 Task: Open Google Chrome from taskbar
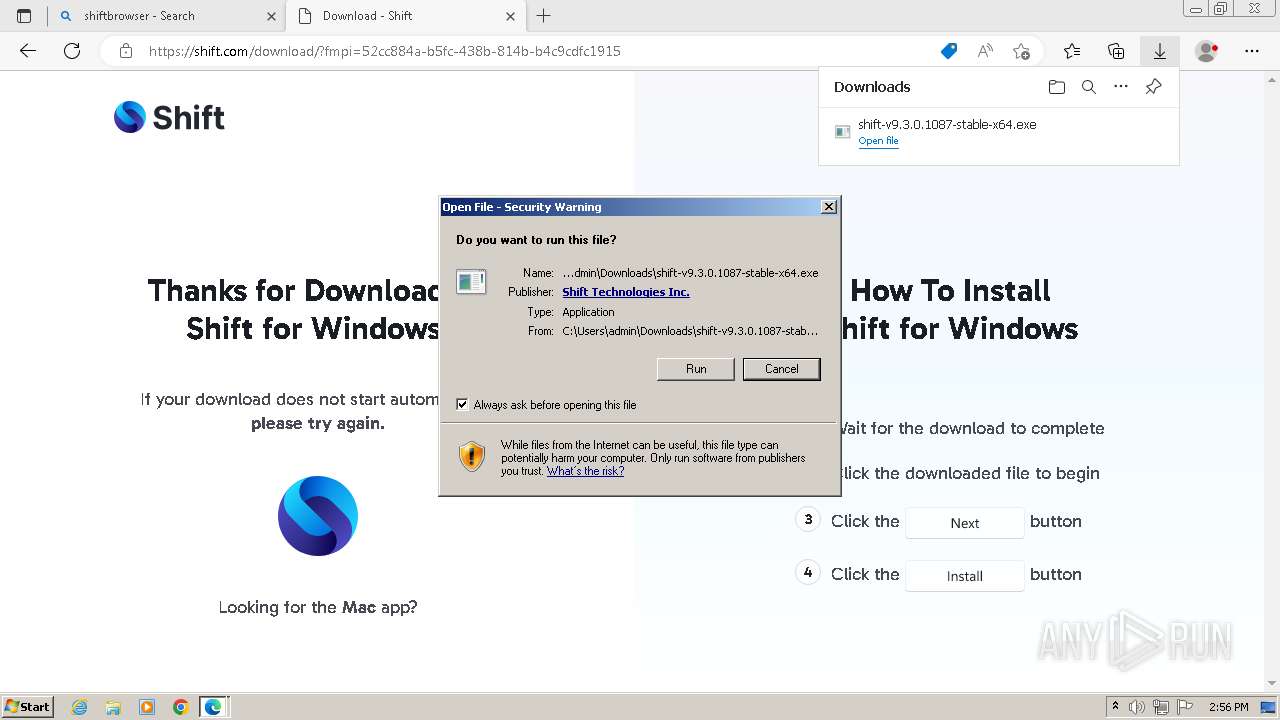point(180,707)
